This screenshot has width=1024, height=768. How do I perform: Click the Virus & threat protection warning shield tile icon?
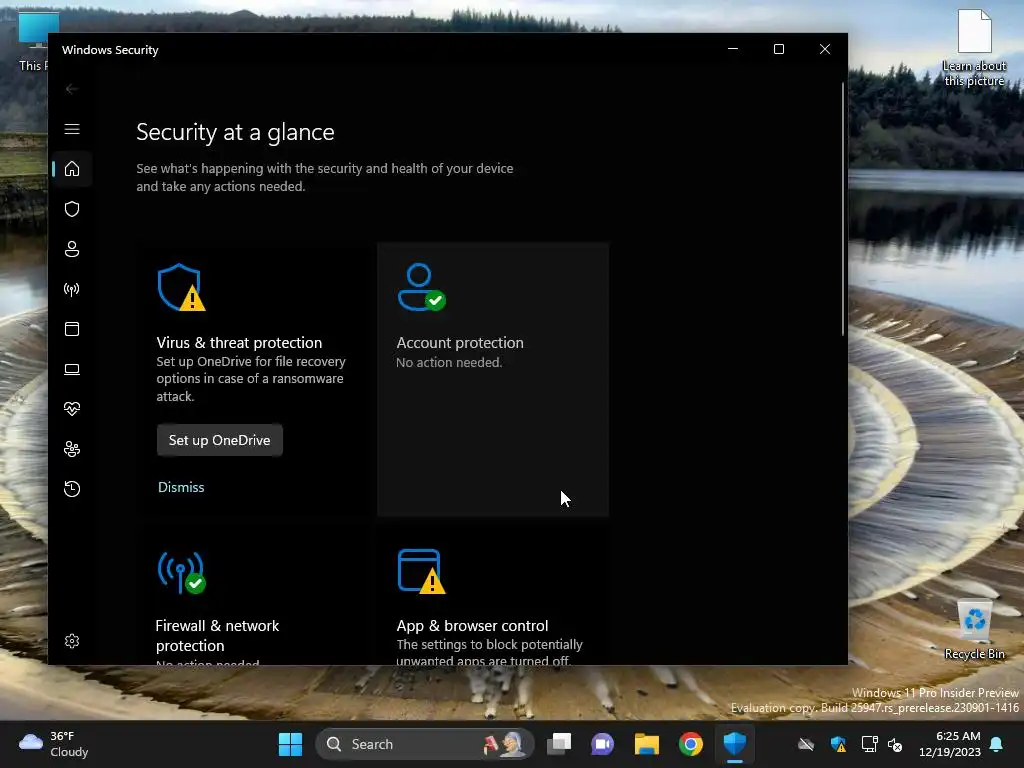click(181, 287)
